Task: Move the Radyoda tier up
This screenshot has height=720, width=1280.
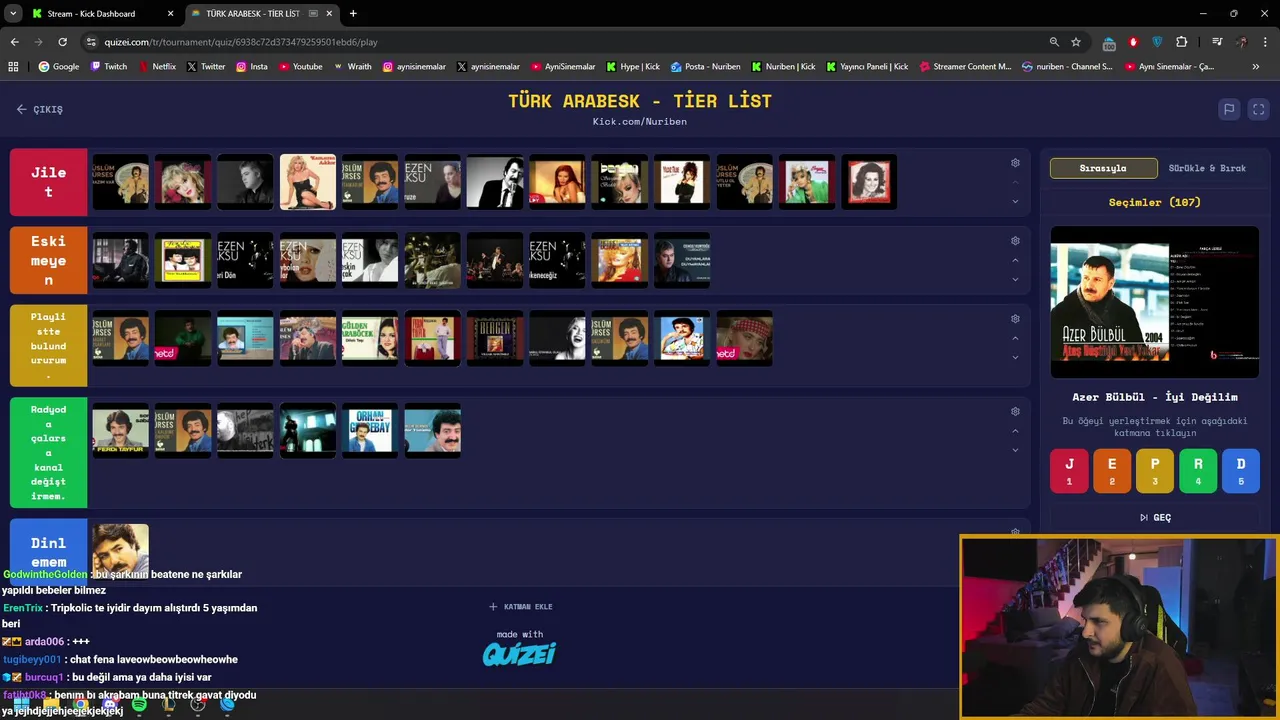Action: 1015,431
